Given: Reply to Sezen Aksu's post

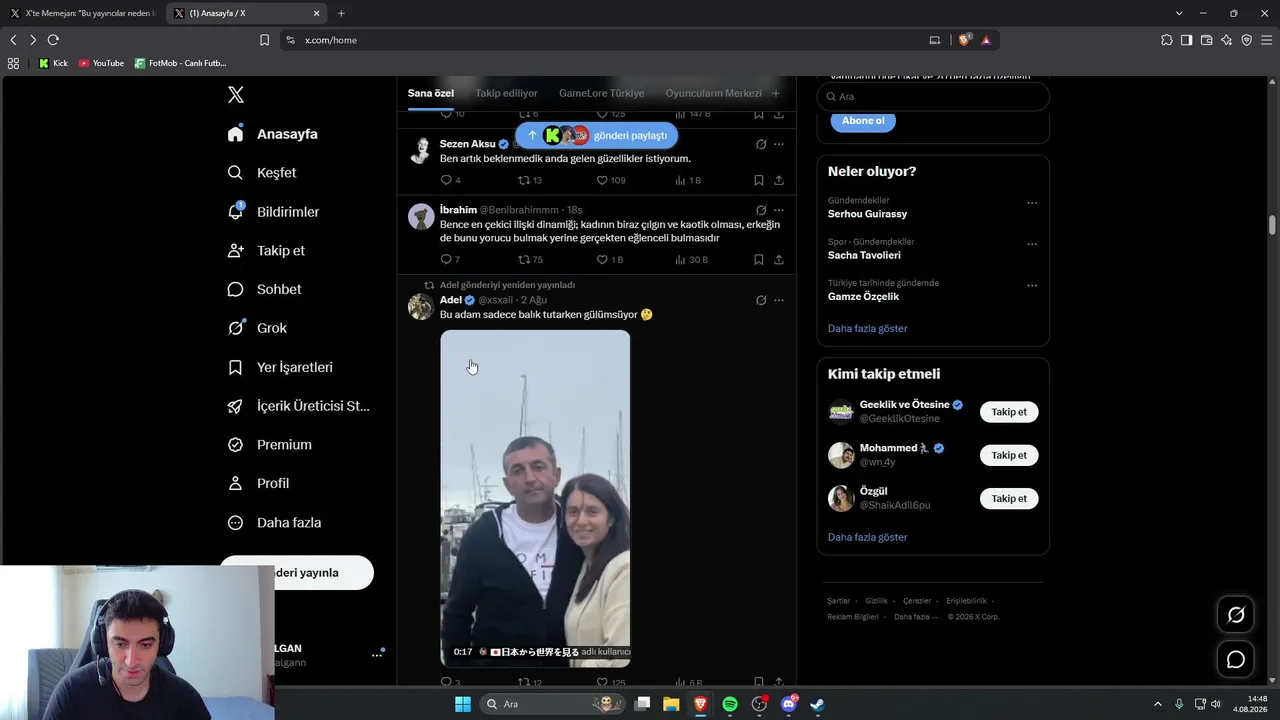Looking at the screenshot, I should (x=450, y=180).
